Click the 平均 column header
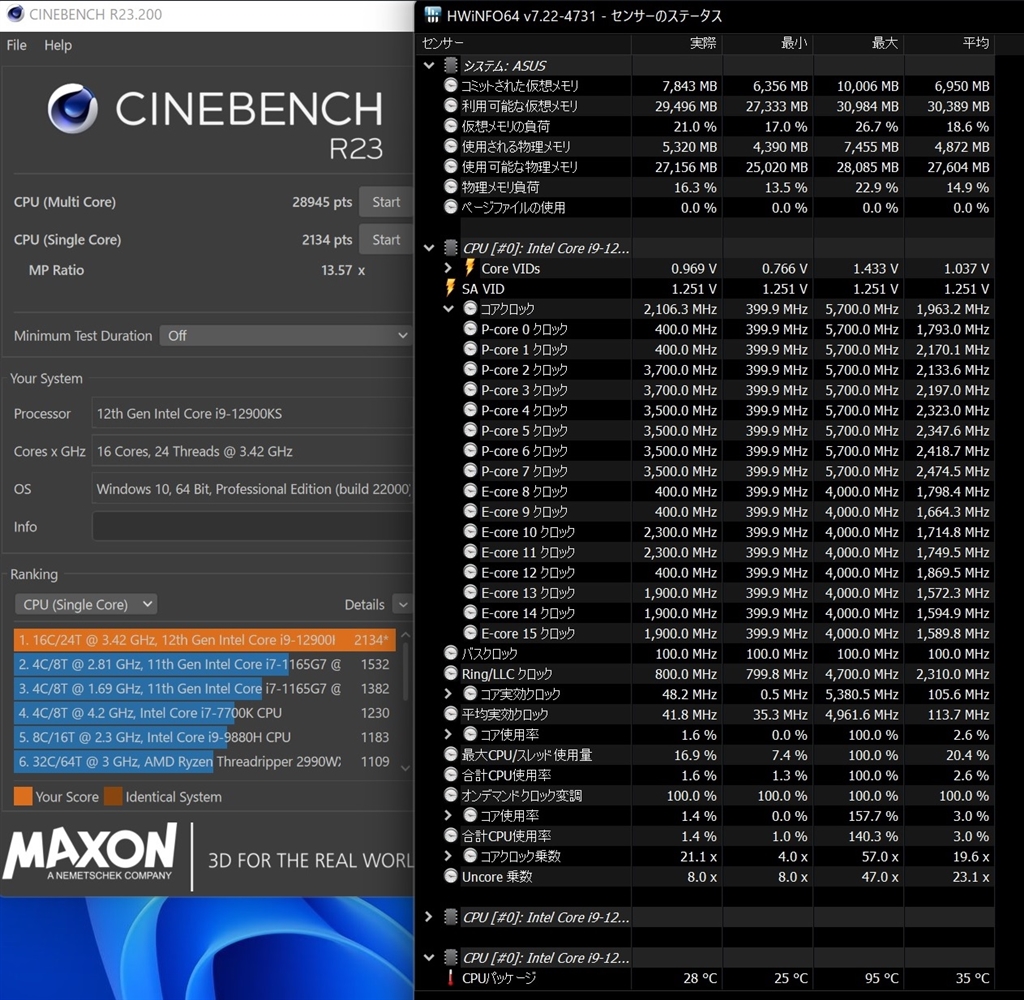 coord(950,43)
